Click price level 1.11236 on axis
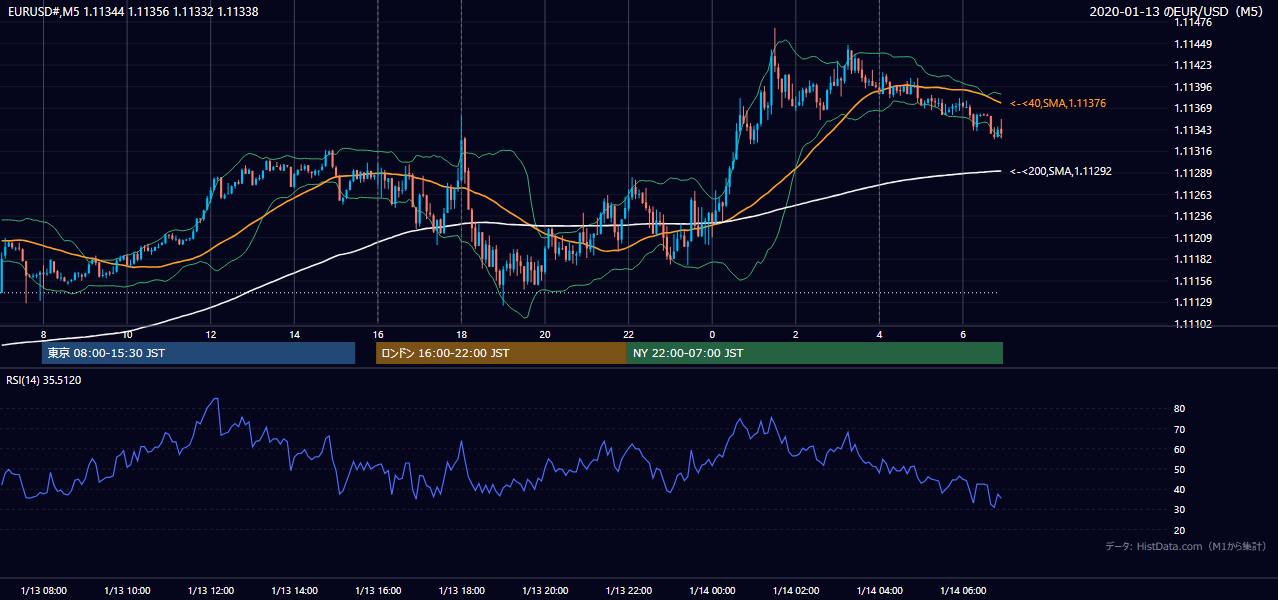Image resolution: width=1278 pixels, height=600 pixels. (1192, 217)
